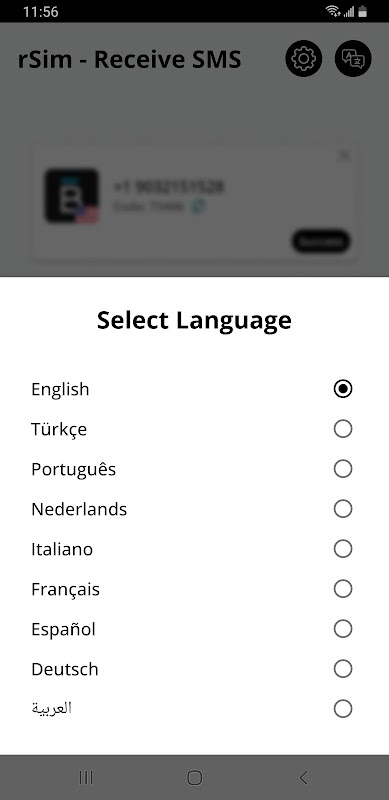Tap the Android back arrow
389x800 pixels.
click(303, 778)
